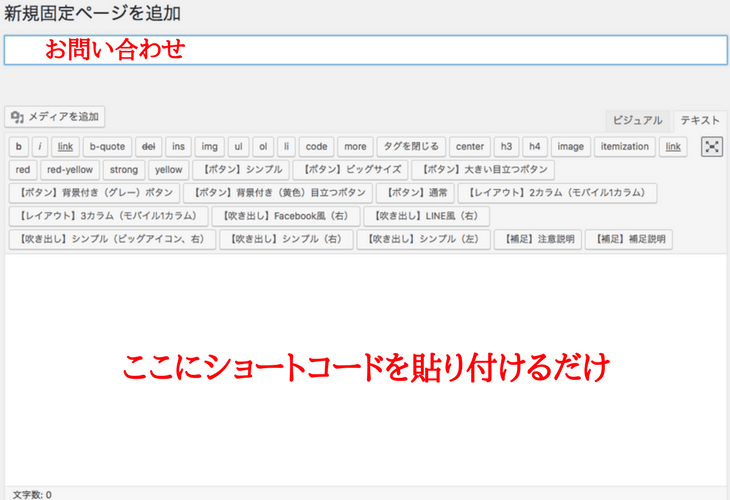Click the center quicktag button

[x=470, y=147]
